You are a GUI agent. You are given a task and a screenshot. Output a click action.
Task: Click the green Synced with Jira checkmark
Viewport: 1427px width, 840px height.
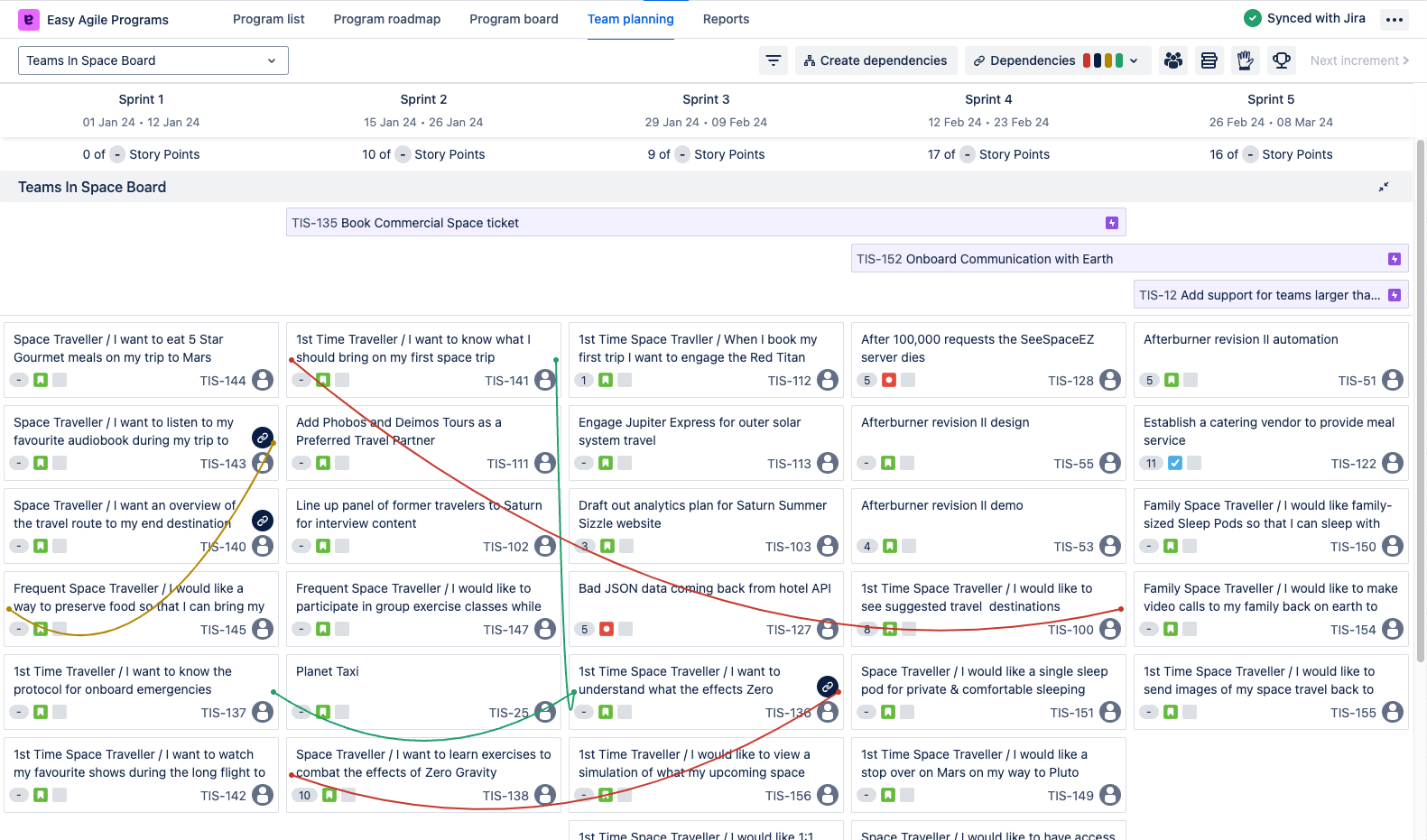click(x=1253, y=18)
